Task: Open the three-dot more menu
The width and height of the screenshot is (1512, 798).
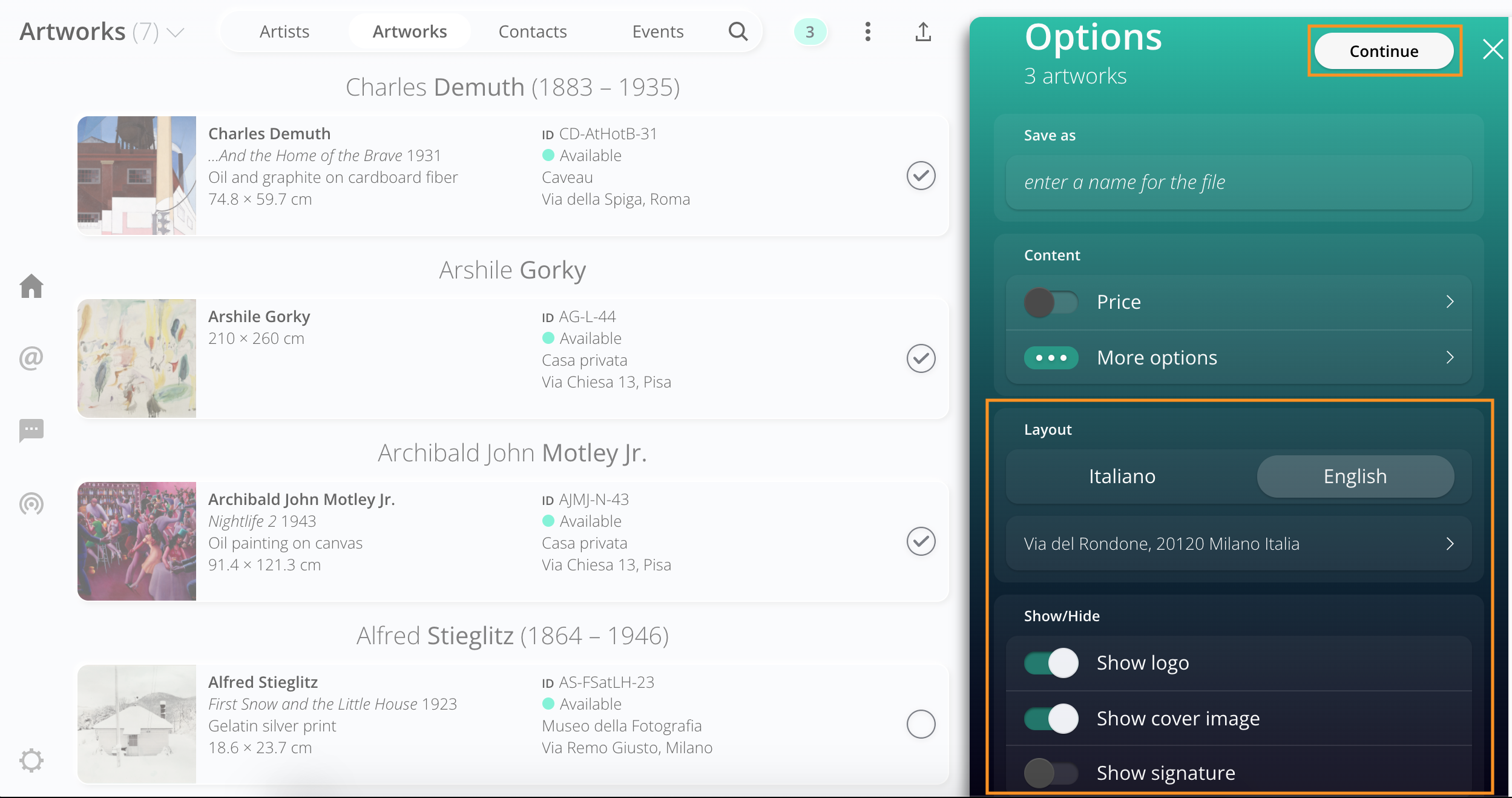Action: pyautogui.click(x=867, y=31)
